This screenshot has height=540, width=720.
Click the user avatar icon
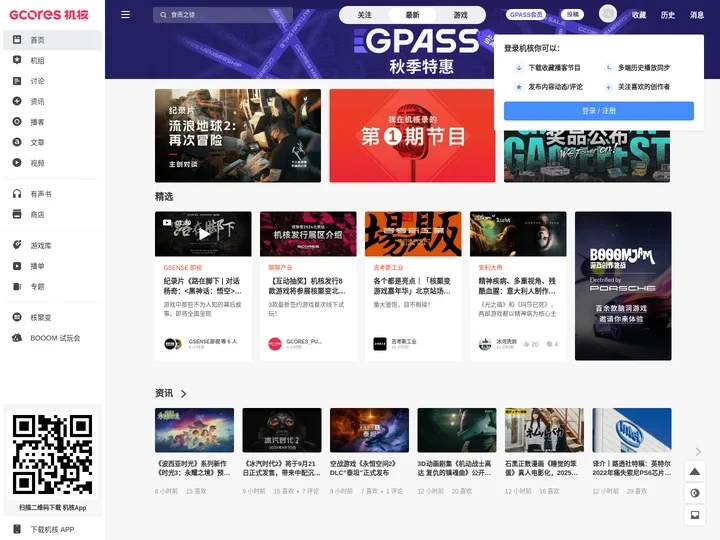(608, 14)
